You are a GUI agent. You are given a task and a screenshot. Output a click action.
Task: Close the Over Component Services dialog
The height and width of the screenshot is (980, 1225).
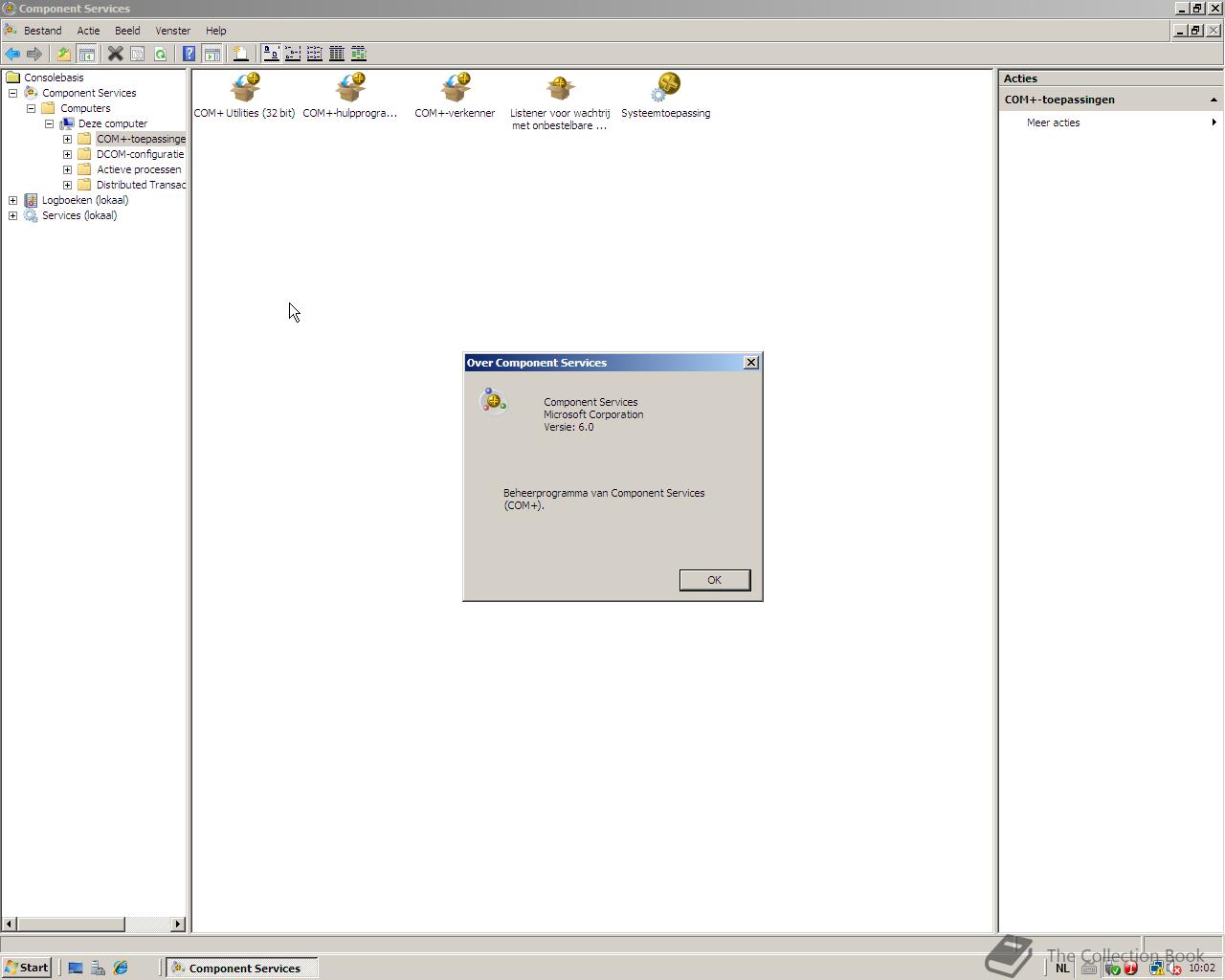point(751,363)
